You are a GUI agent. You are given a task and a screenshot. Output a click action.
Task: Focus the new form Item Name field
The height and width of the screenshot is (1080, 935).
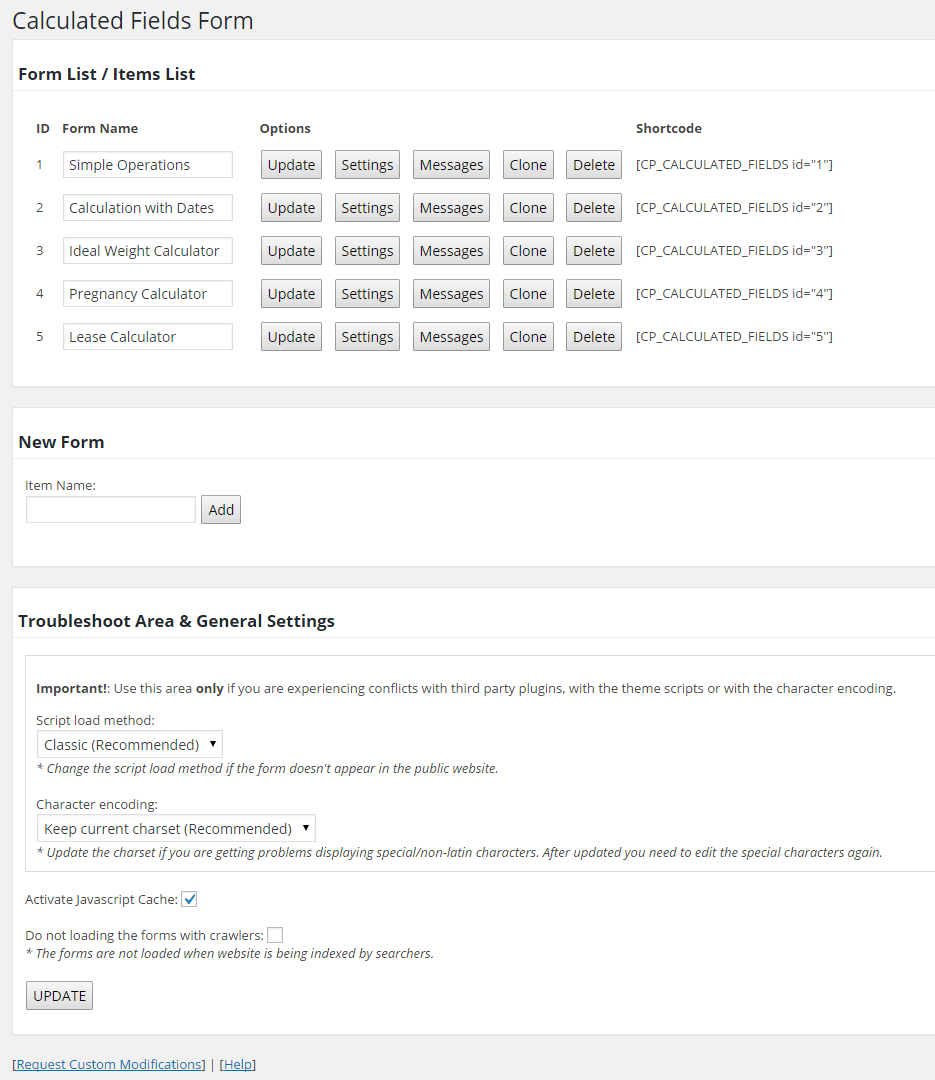[111, 510]
